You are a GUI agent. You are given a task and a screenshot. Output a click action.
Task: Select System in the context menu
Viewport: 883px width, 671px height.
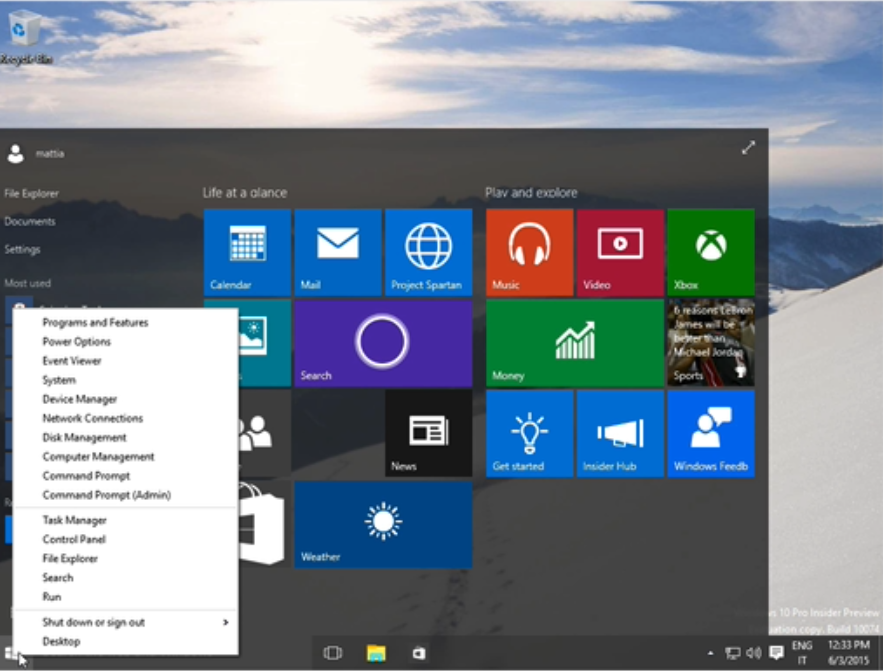click(x=124, y=380)
